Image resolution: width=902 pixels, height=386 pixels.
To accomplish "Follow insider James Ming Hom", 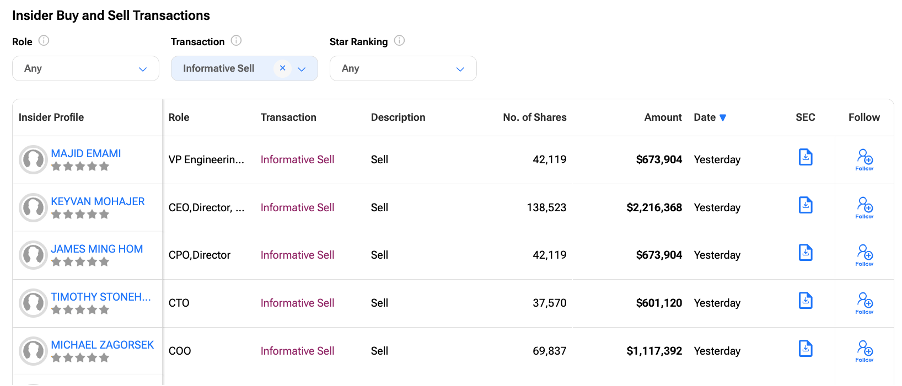I will point(864,255).
